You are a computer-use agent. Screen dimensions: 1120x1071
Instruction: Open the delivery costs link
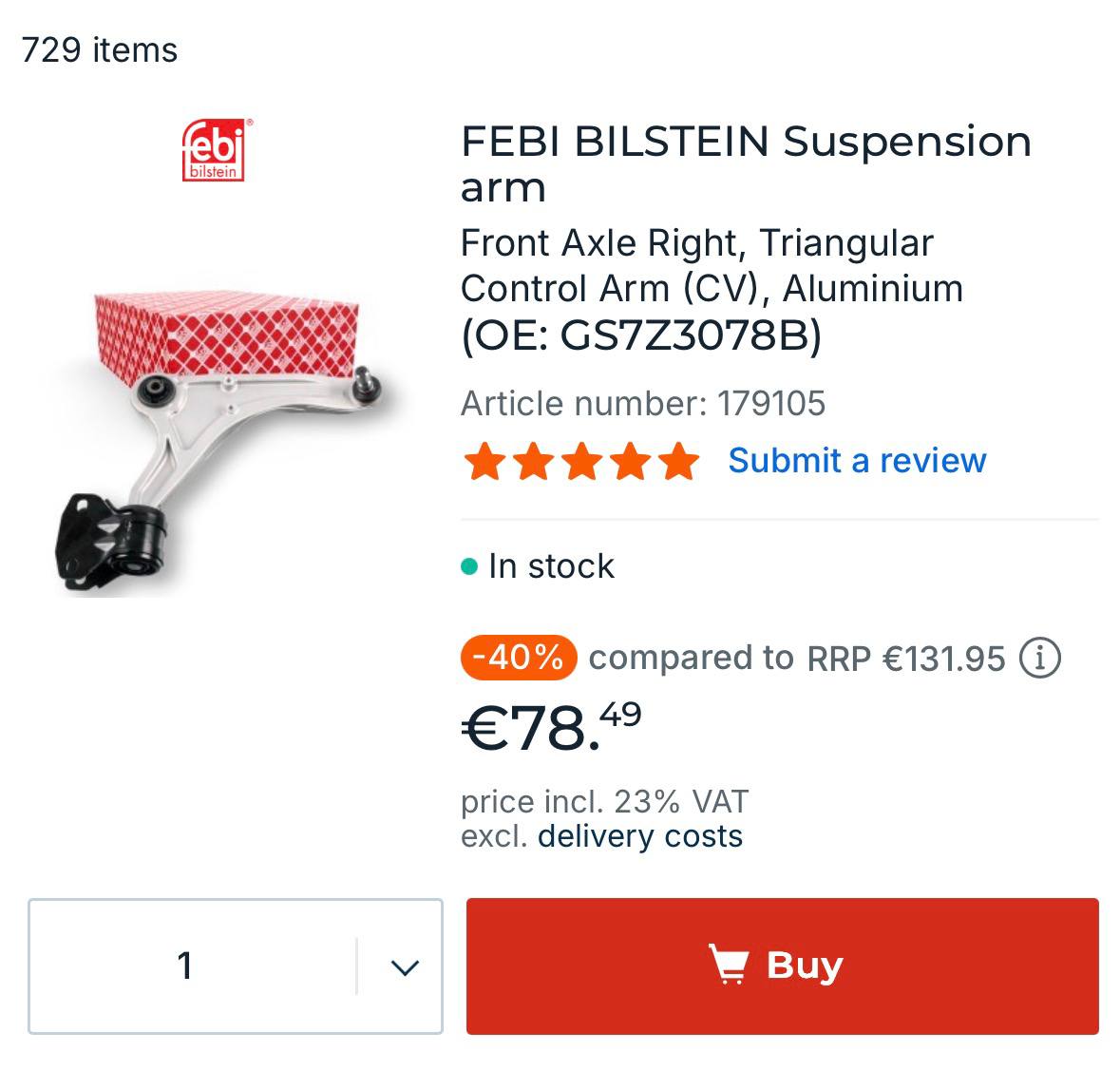(639, 836)
